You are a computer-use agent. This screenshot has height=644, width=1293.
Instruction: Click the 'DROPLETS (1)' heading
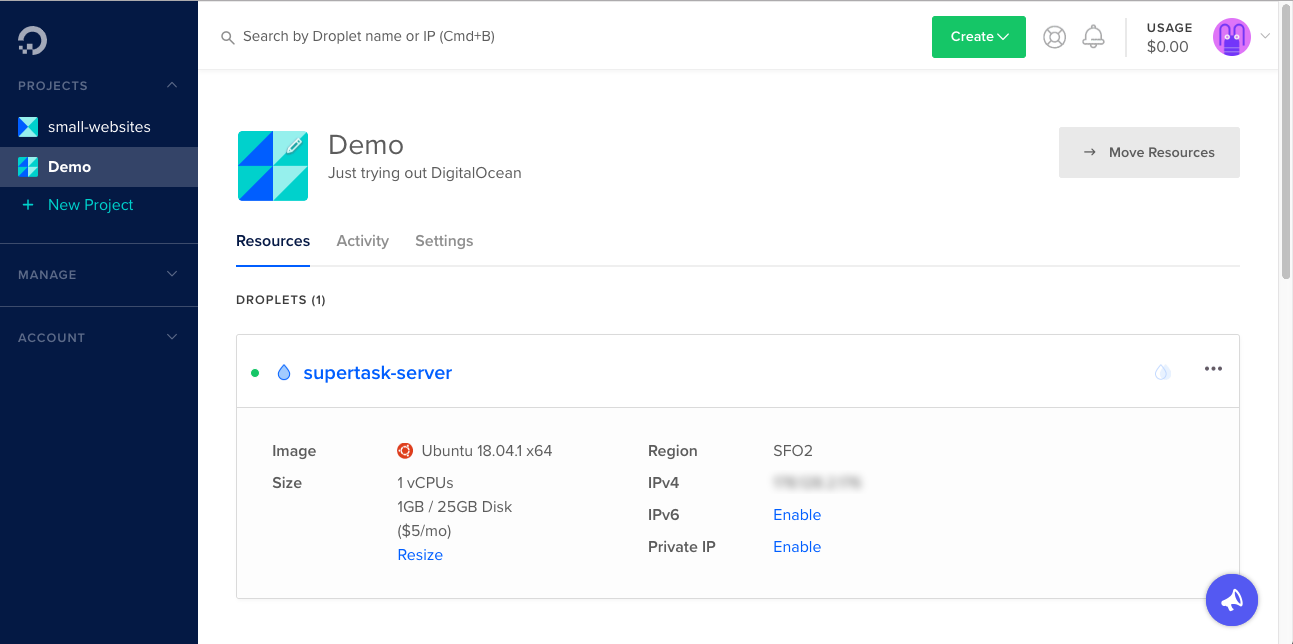point(281,300)
